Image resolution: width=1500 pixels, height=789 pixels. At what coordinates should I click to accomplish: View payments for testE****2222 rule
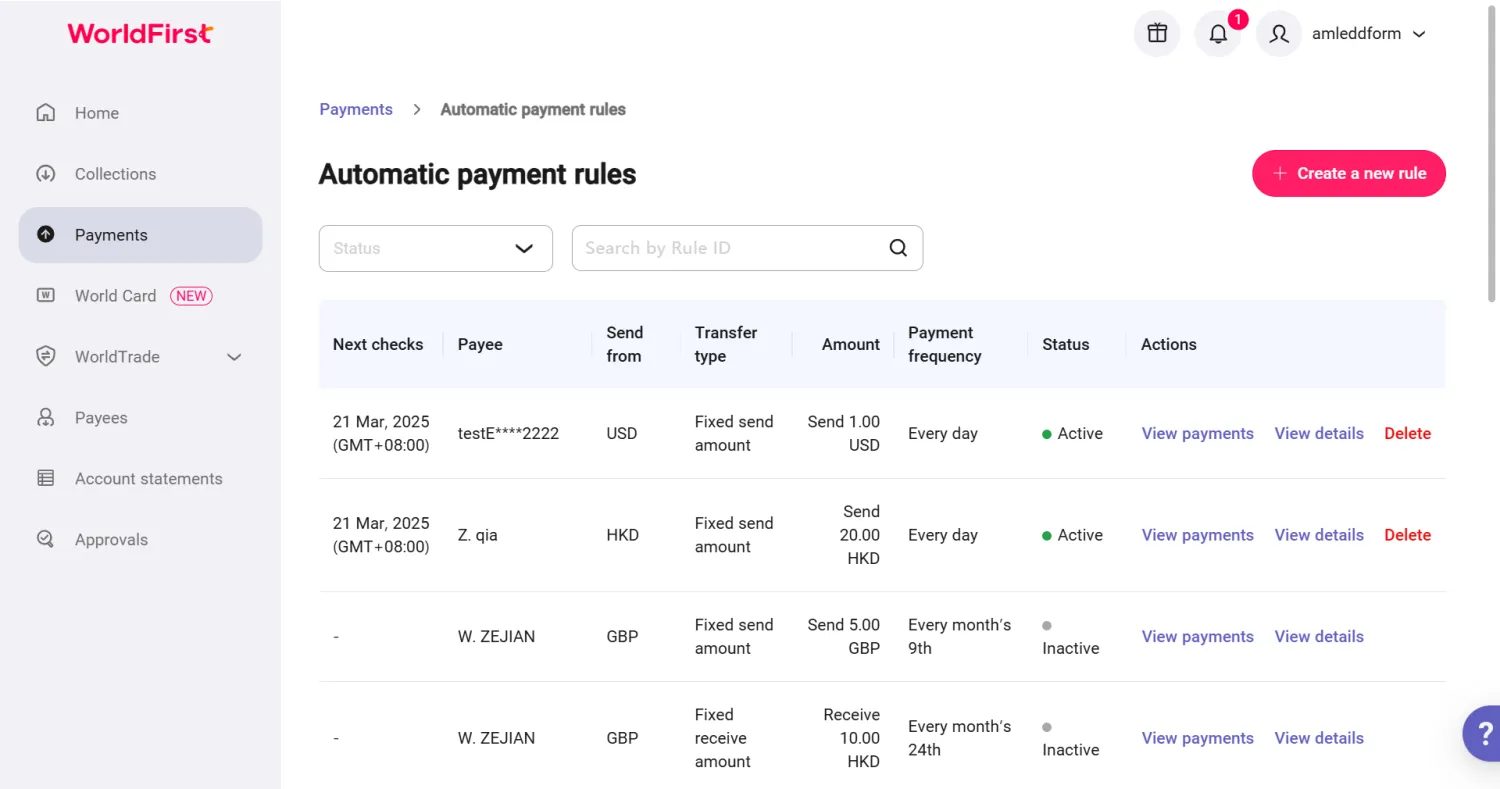(1197, 433)
